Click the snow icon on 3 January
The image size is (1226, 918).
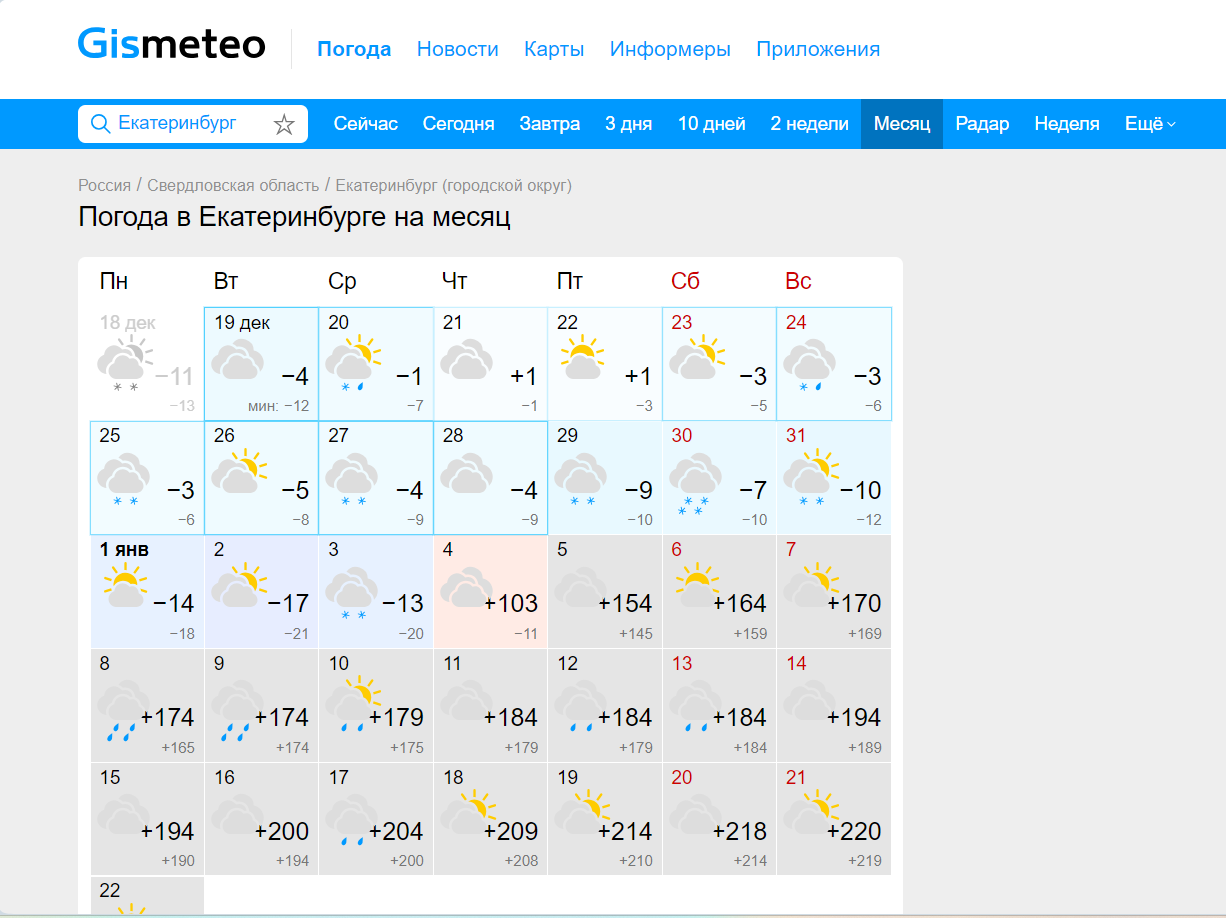click(x=351, y=593)
